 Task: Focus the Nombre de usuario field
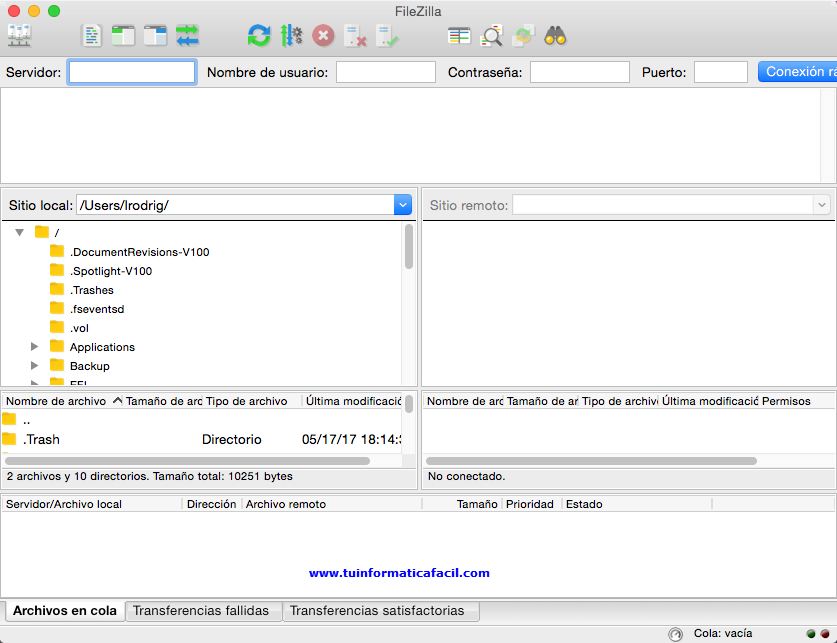coord(385,72)
